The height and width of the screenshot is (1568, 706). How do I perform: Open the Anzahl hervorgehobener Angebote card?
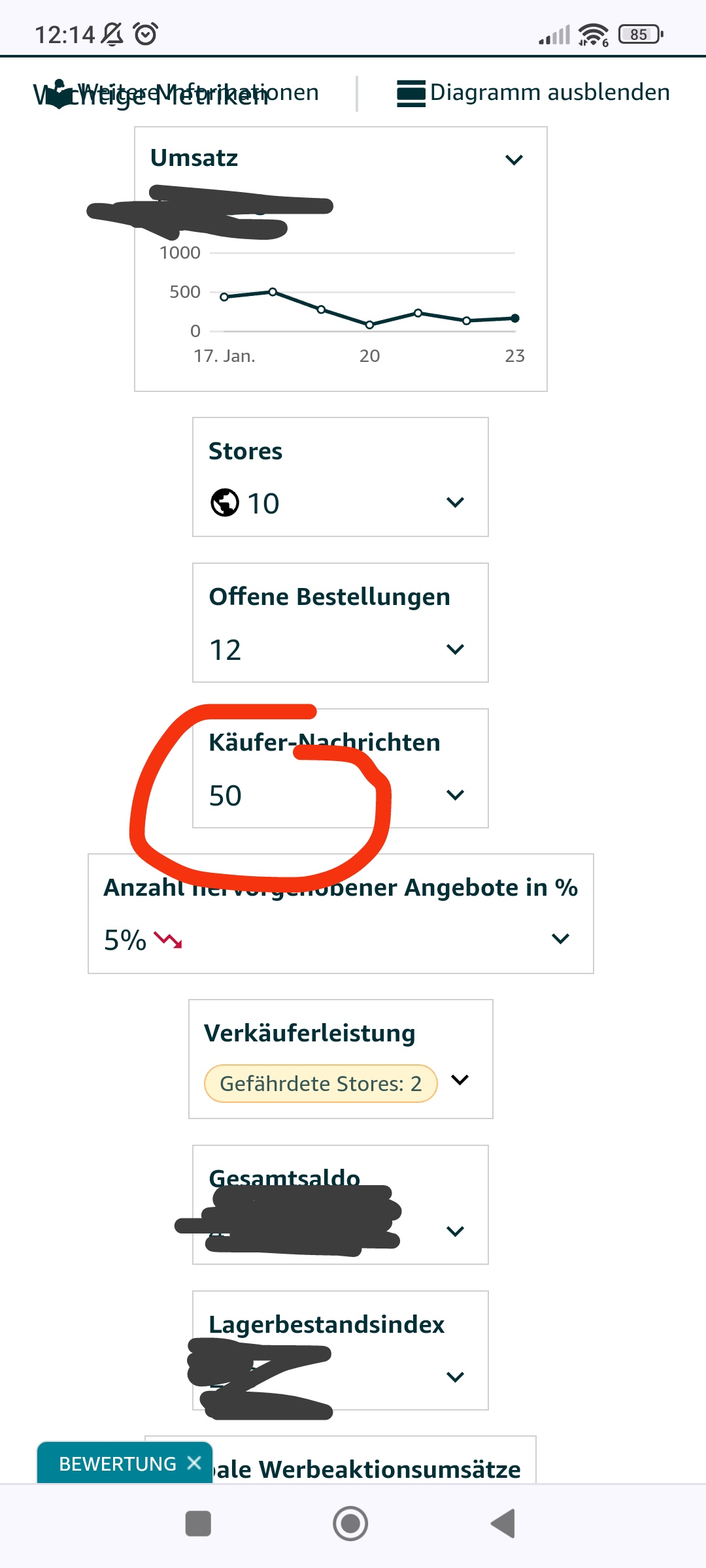pos(341,913)
